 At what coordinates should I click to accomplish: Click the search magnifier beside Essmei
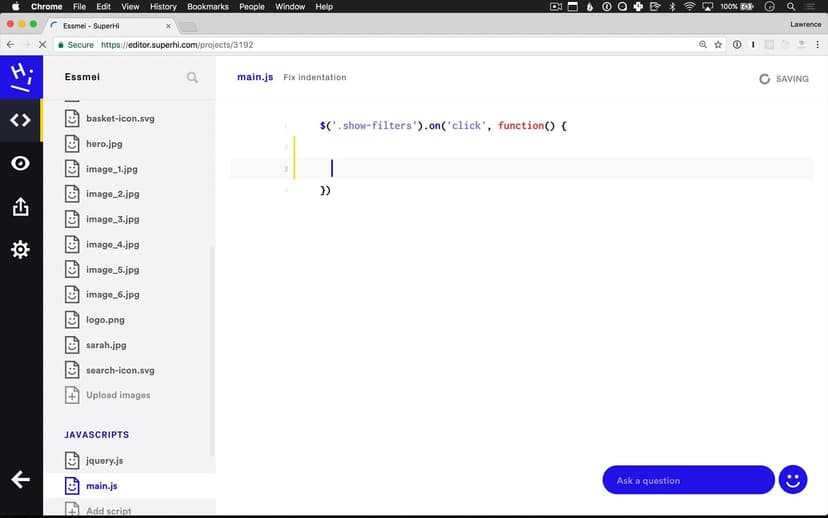tap(192, 77)
